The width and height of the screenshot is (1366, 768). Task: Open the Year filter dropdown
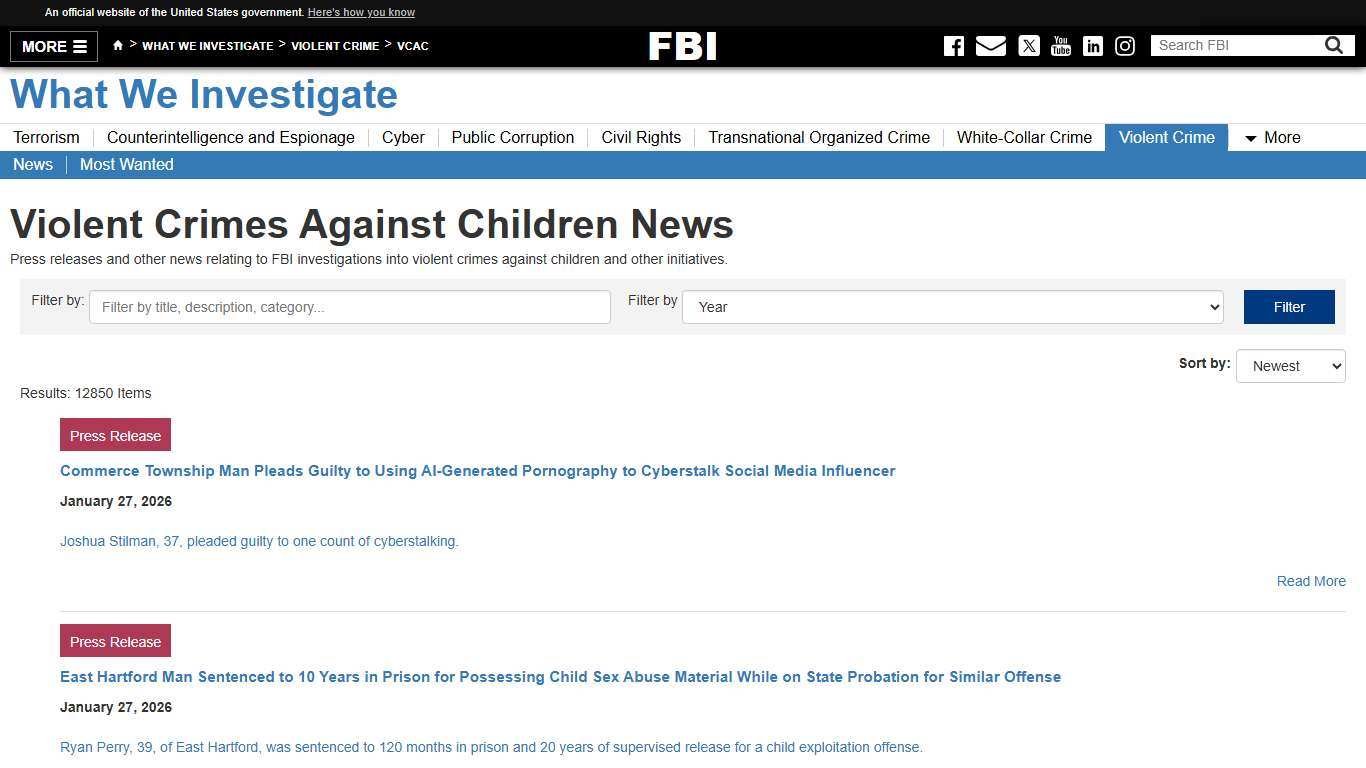[x=951, y=307]
